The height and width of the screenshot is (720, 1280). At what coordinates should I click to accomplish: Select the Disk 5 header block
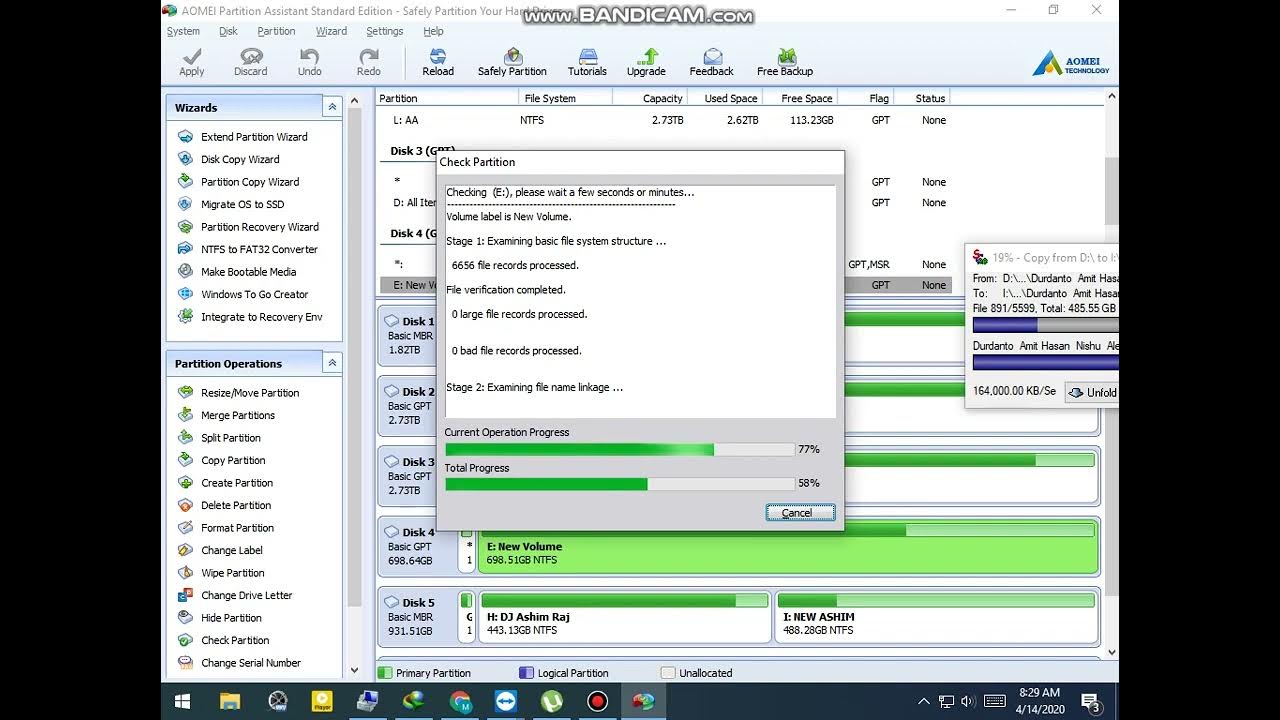coord(417,616)
